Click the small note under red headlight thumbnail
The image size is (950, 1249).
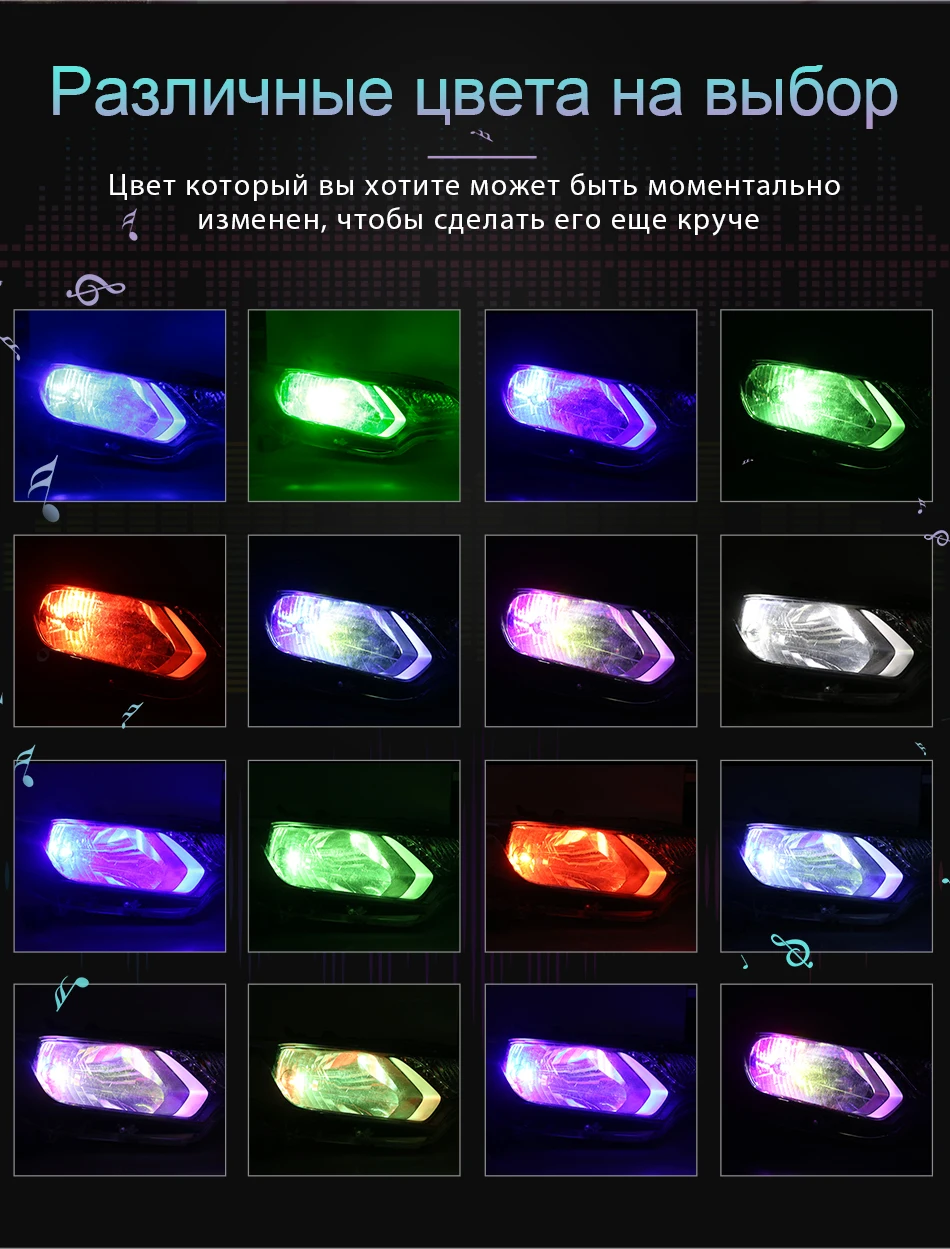[x=132, y=714]
